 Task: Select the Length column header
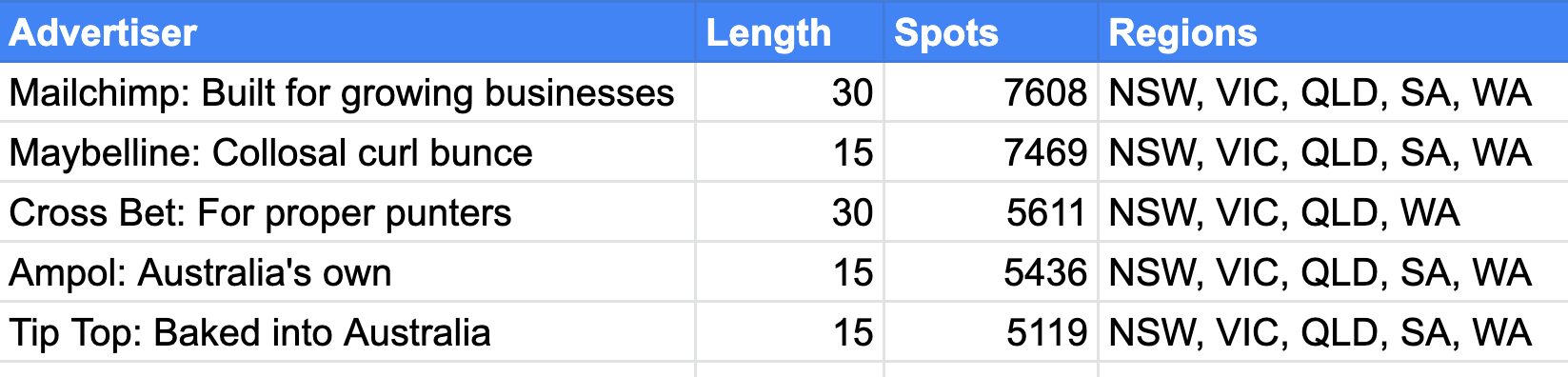pyautogui.click(x=790, y=32)
